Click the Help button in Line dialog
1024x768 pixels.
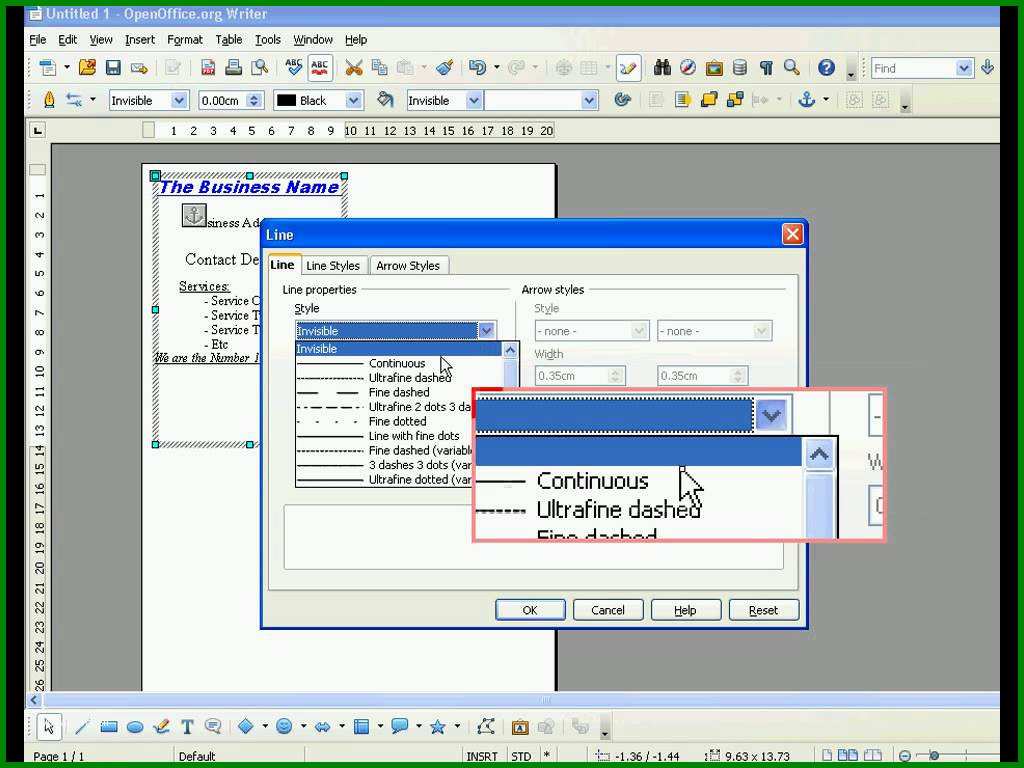click(686, 610)
